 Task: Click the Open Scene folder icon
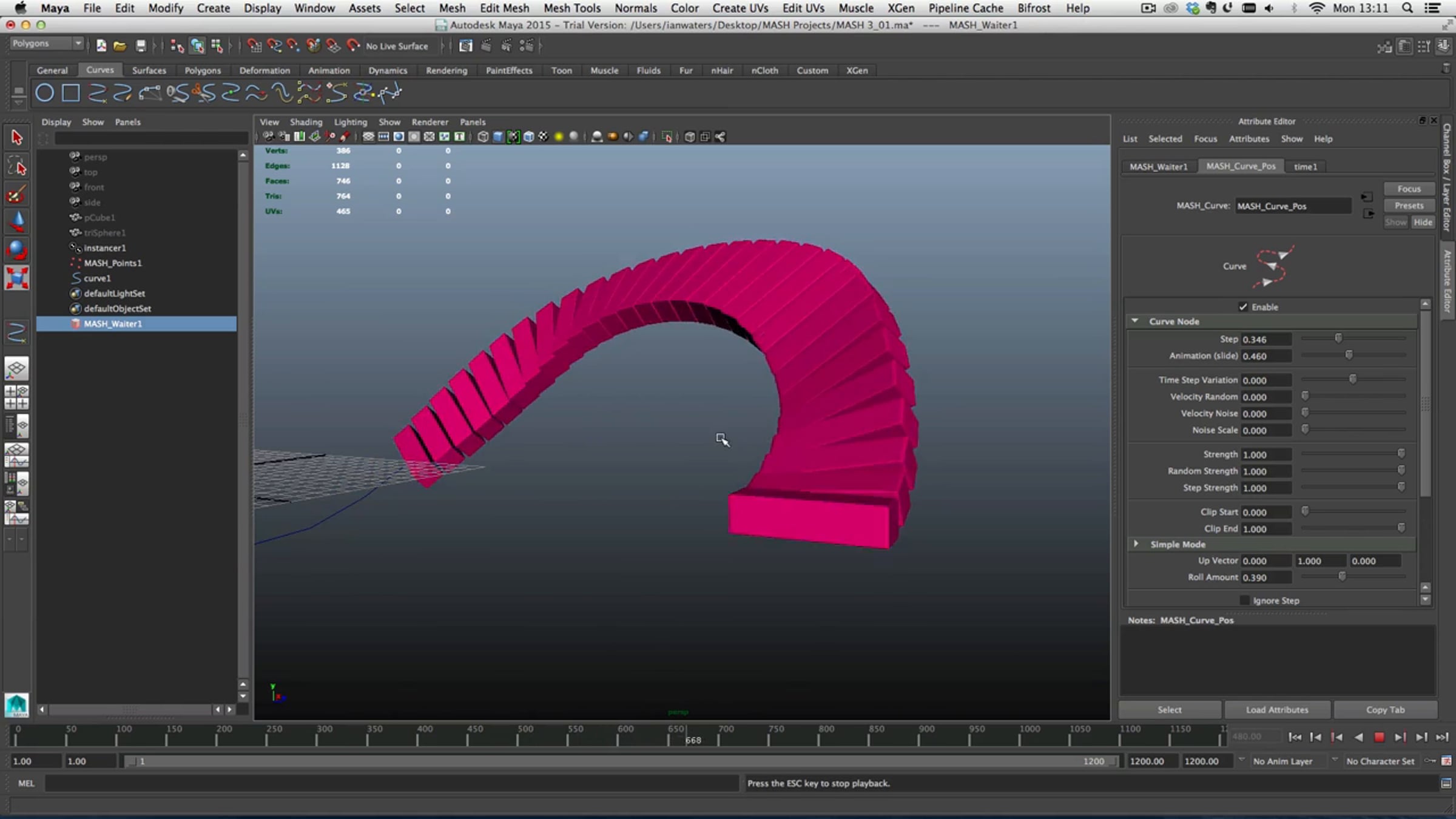(x=120, y=46)
